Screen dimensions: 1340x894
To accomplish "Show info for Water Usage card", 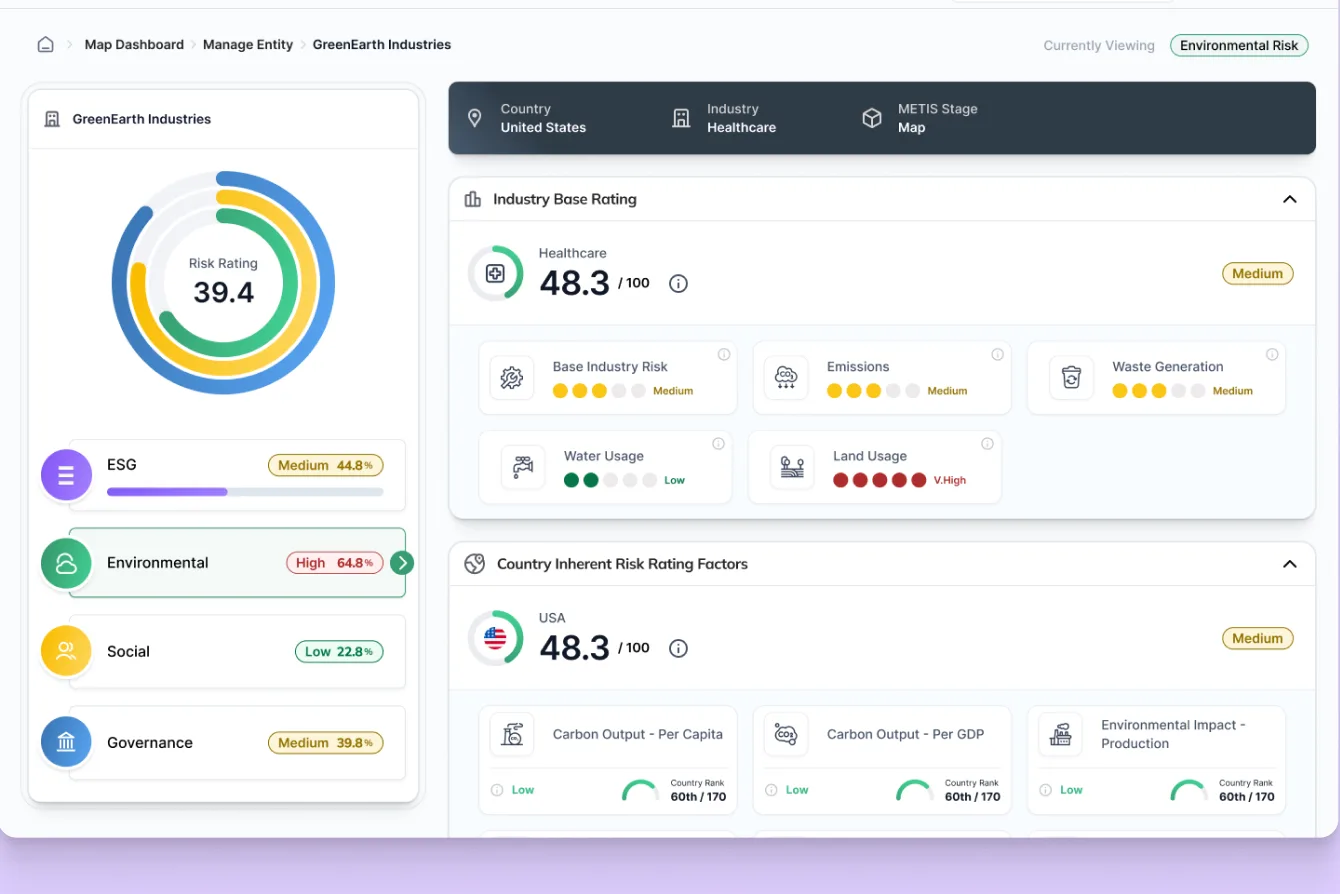I will coord(718,444).
